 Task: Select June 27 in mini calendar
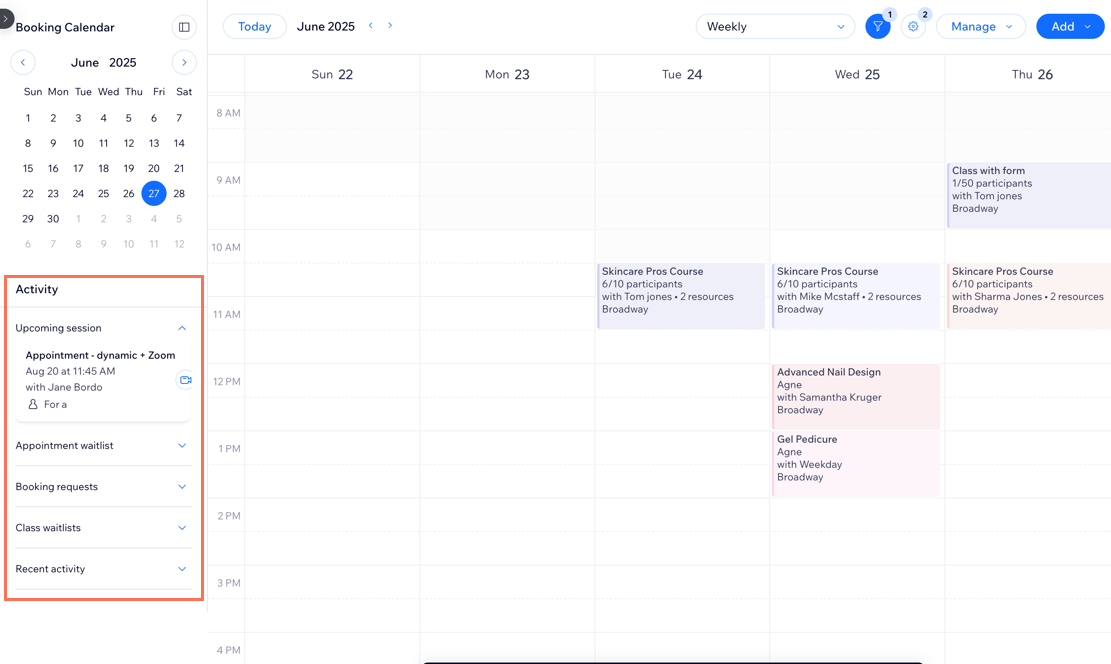coord(154,194)
